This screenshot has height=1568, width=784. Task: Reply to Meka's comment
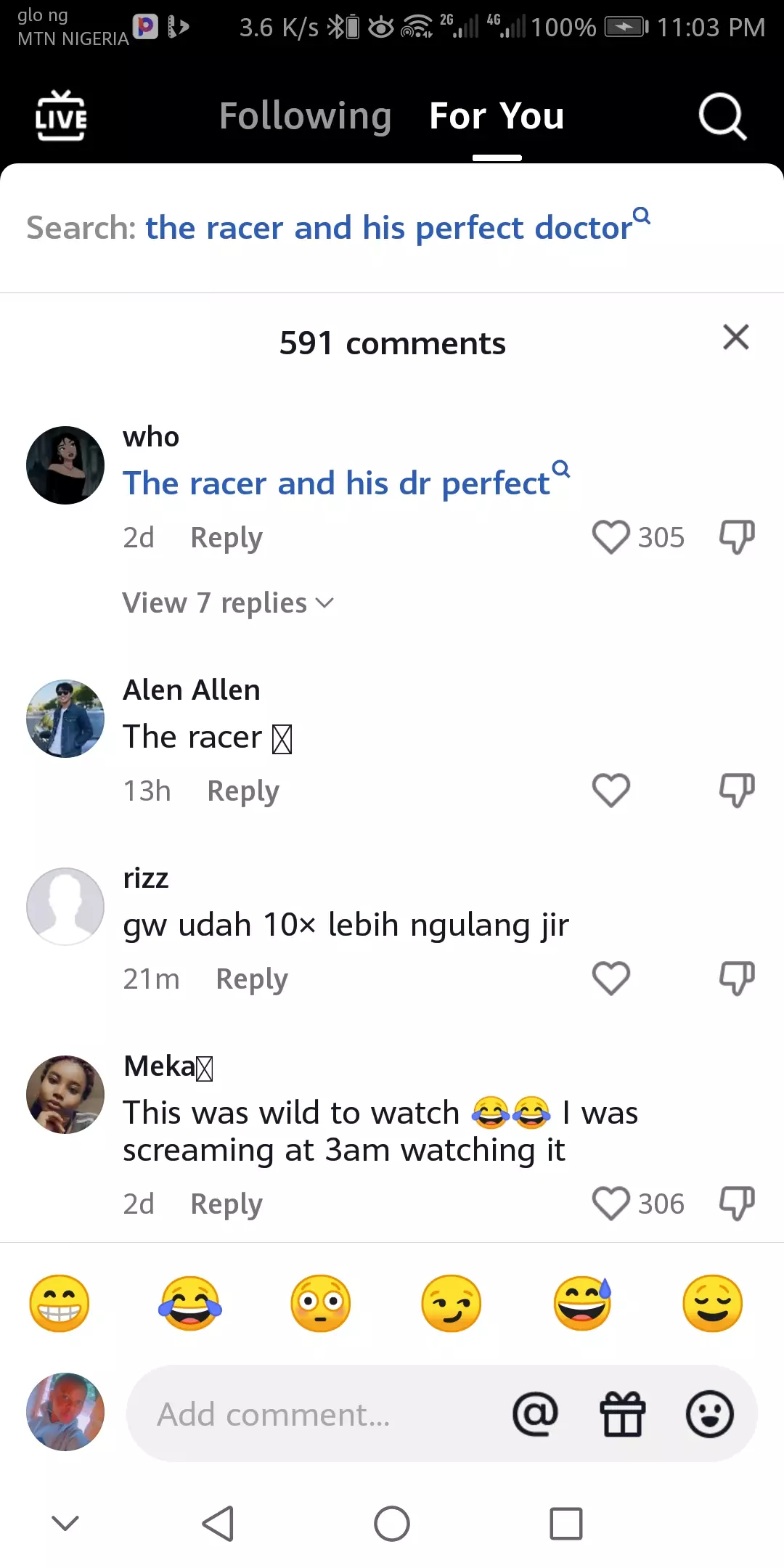click(x=226, y=1204)
